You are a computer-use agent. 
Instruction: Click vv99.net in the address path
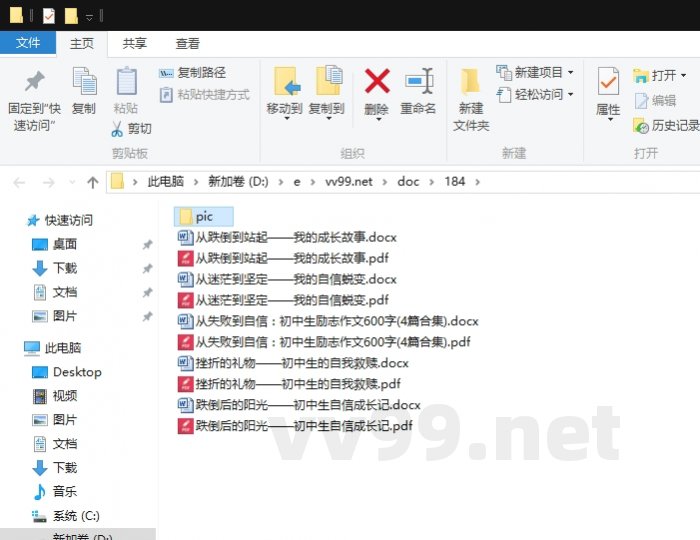(349, 182)
